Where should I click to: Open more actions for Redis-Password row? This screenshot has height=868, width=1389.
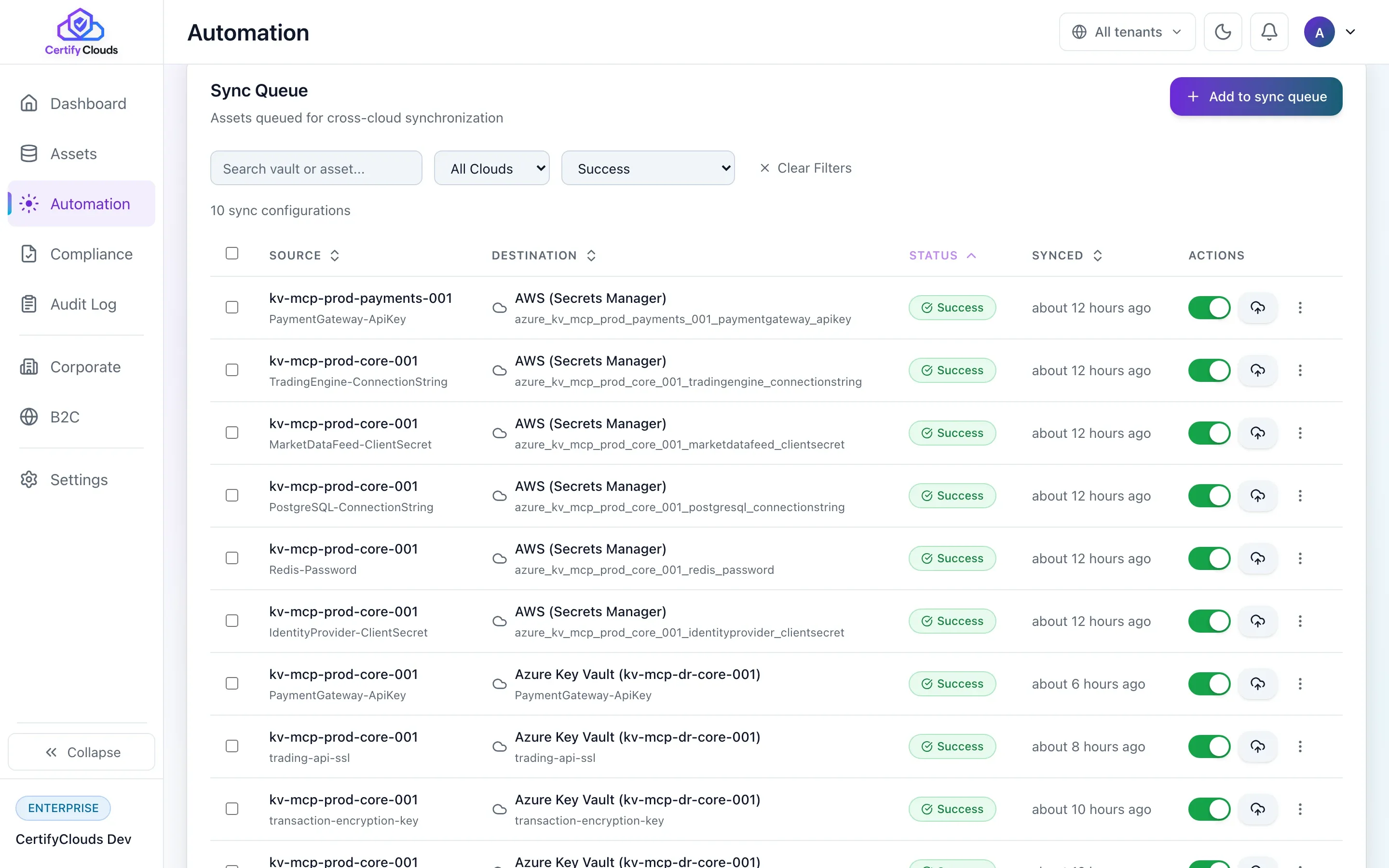pos(1300,558)
